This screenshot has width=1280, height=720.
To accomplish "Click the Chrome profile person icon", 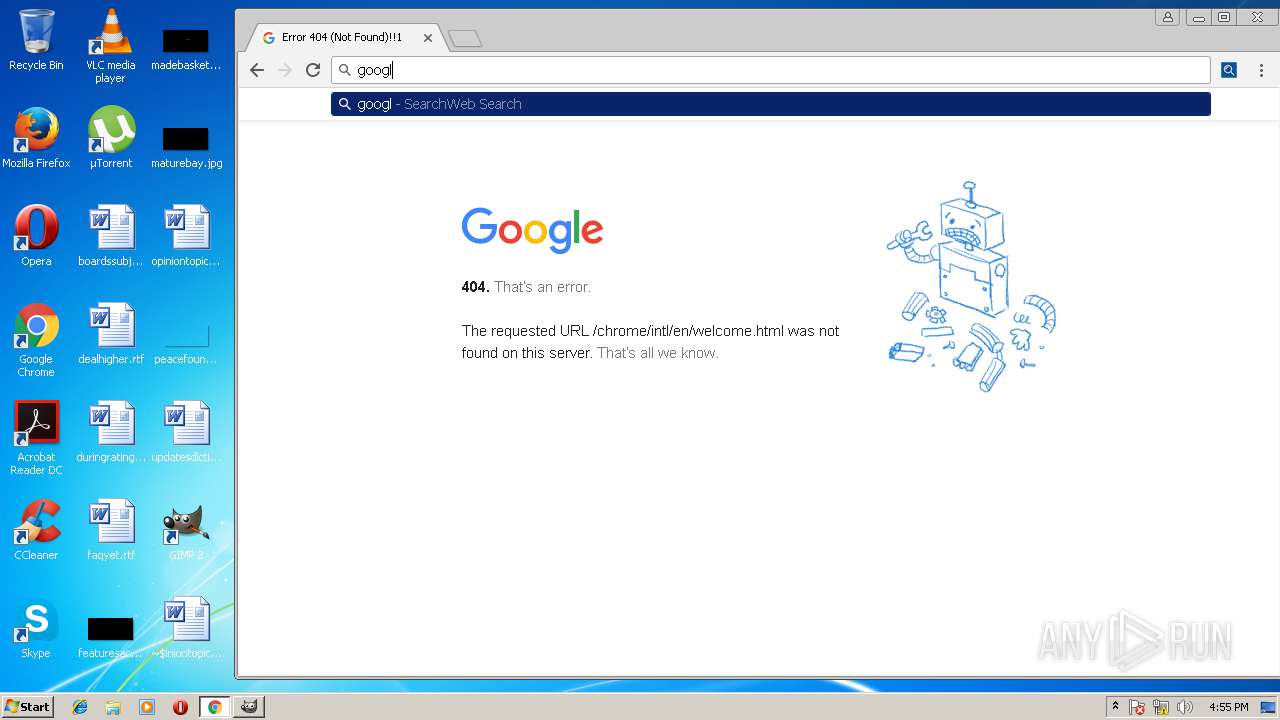I will pos(1167,17).
